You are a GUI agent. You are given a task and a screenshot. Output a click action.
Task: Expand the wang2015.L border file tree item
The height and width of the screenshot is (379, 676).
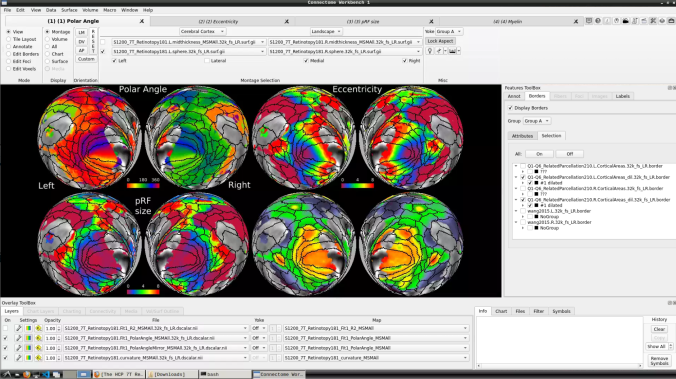tap(516, 211)
